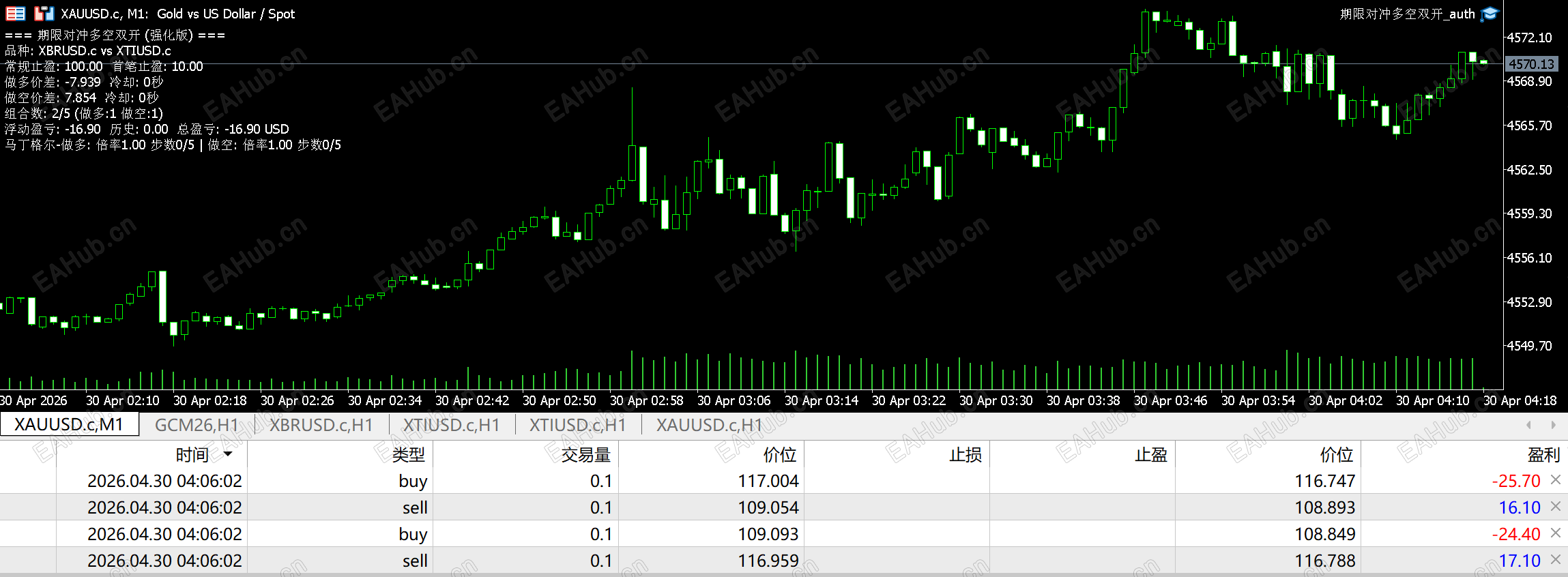Open the XAUUSD.c,H1 chart tab
Image resolution: width=1568 pixels, height=577 pixels.
click(x=709, y=425)
